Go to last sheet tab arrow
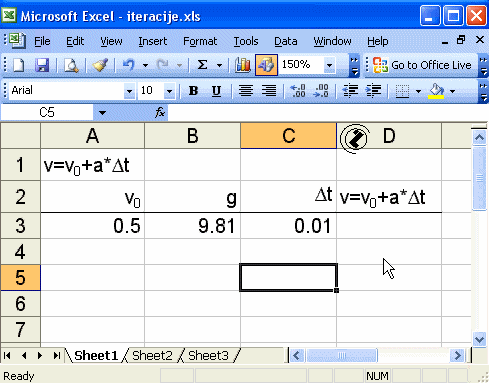Screen dimensions: 489x383 pyautogui.click(x=57, y=356)
